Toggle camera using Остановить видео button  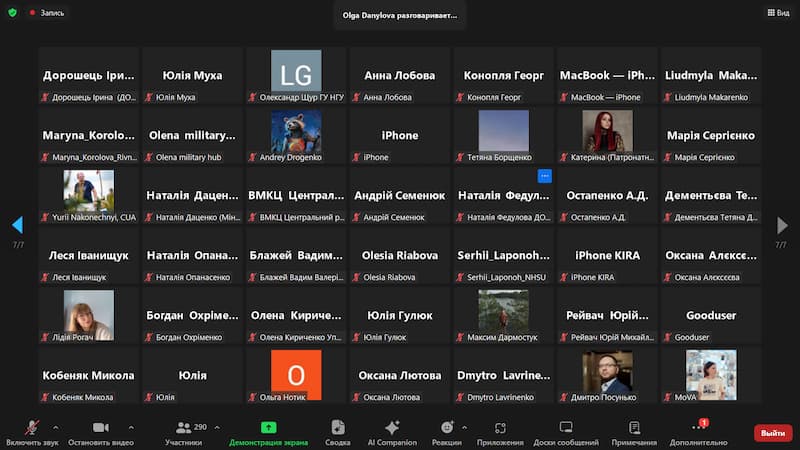[x=100, y=428]
